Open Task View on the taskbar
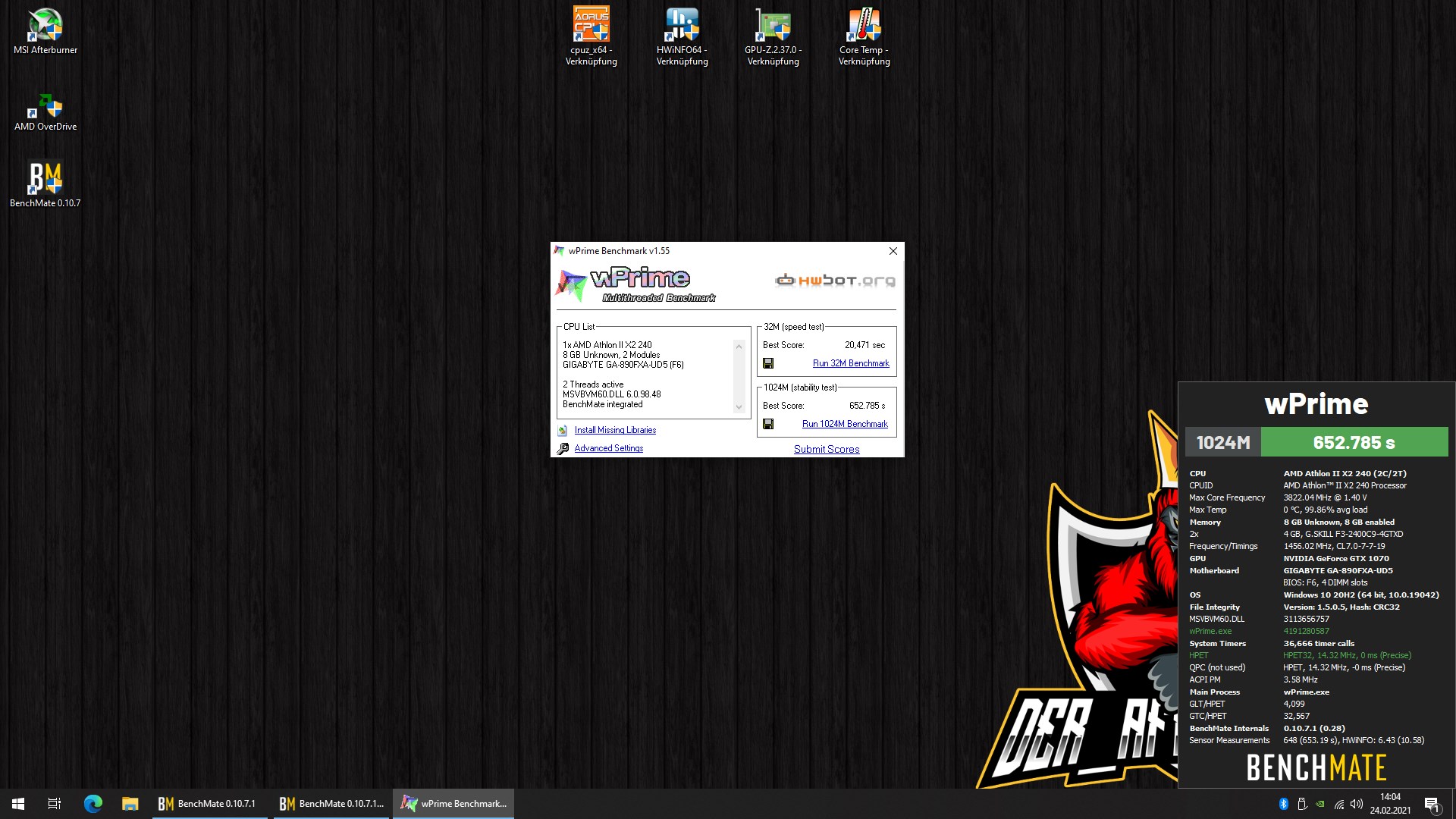 (x=55, y=804)
